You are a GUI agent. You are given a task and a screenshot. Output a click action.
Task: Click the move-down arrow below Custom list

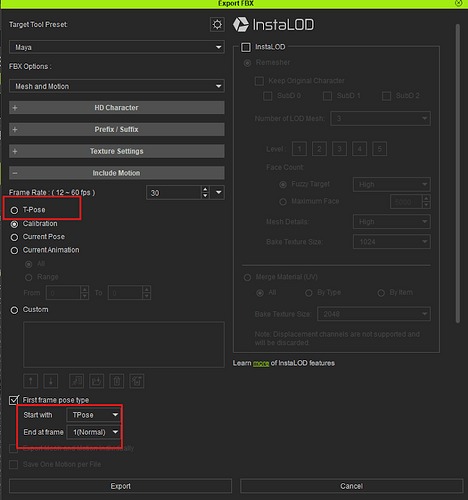51,381
